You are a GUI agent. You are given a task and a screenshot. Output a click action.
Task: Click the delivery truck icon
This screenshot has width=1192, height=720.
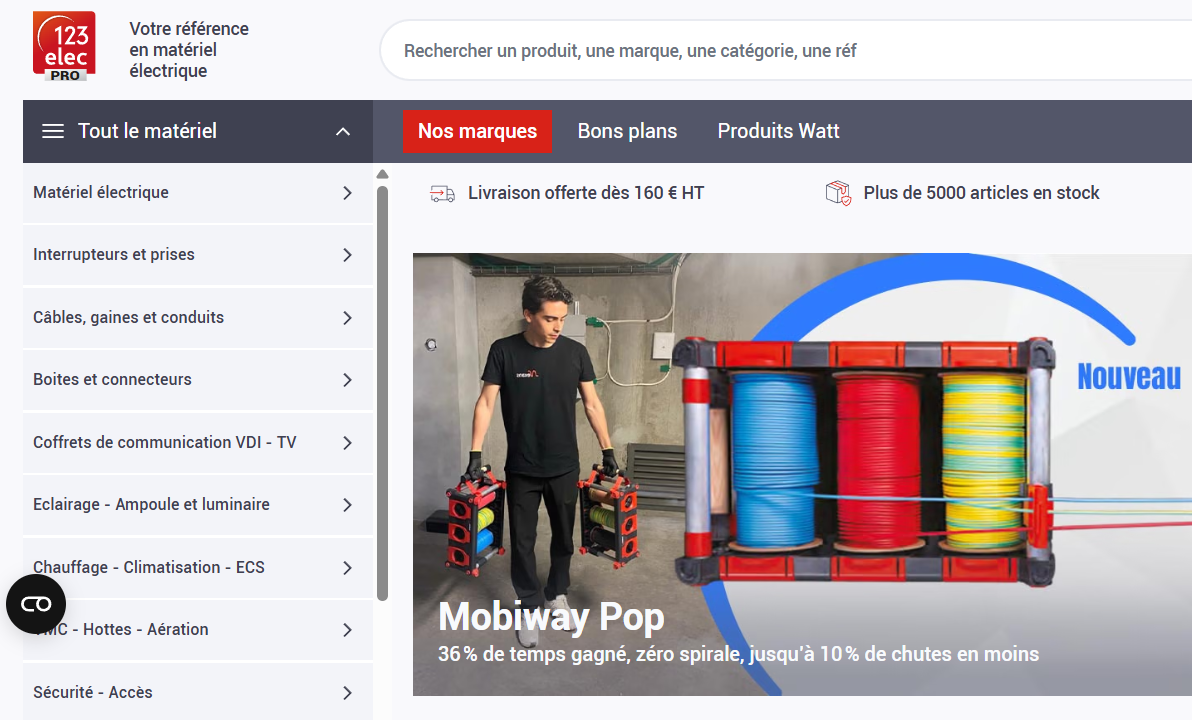pyautogui.click(x=442, y=193)
